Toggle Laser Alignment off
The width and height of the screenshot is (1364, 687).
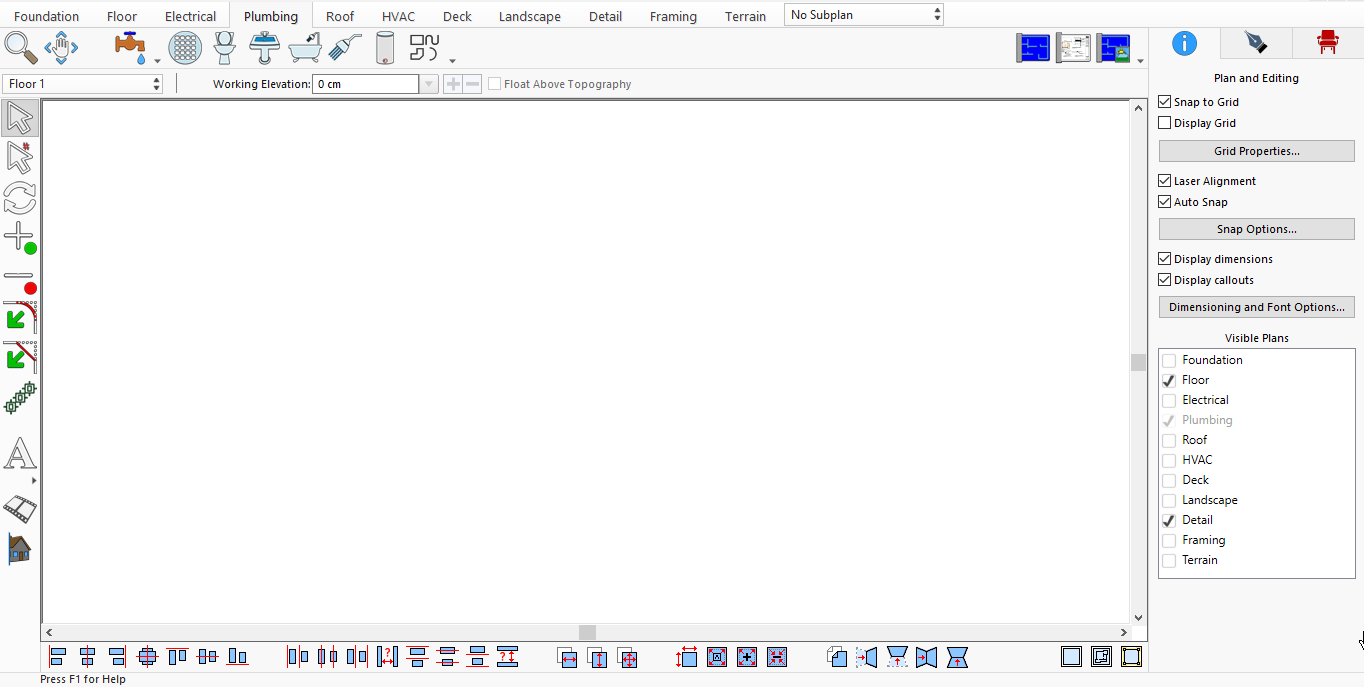(x=1164, y=181)
